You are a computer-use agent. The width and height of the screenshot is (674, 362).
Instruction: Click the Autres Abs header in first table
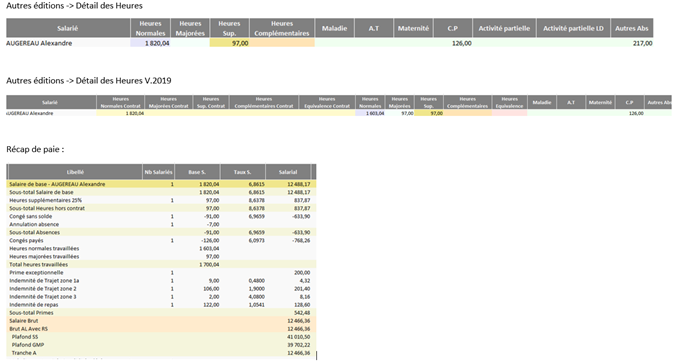(x=632, y=28)
